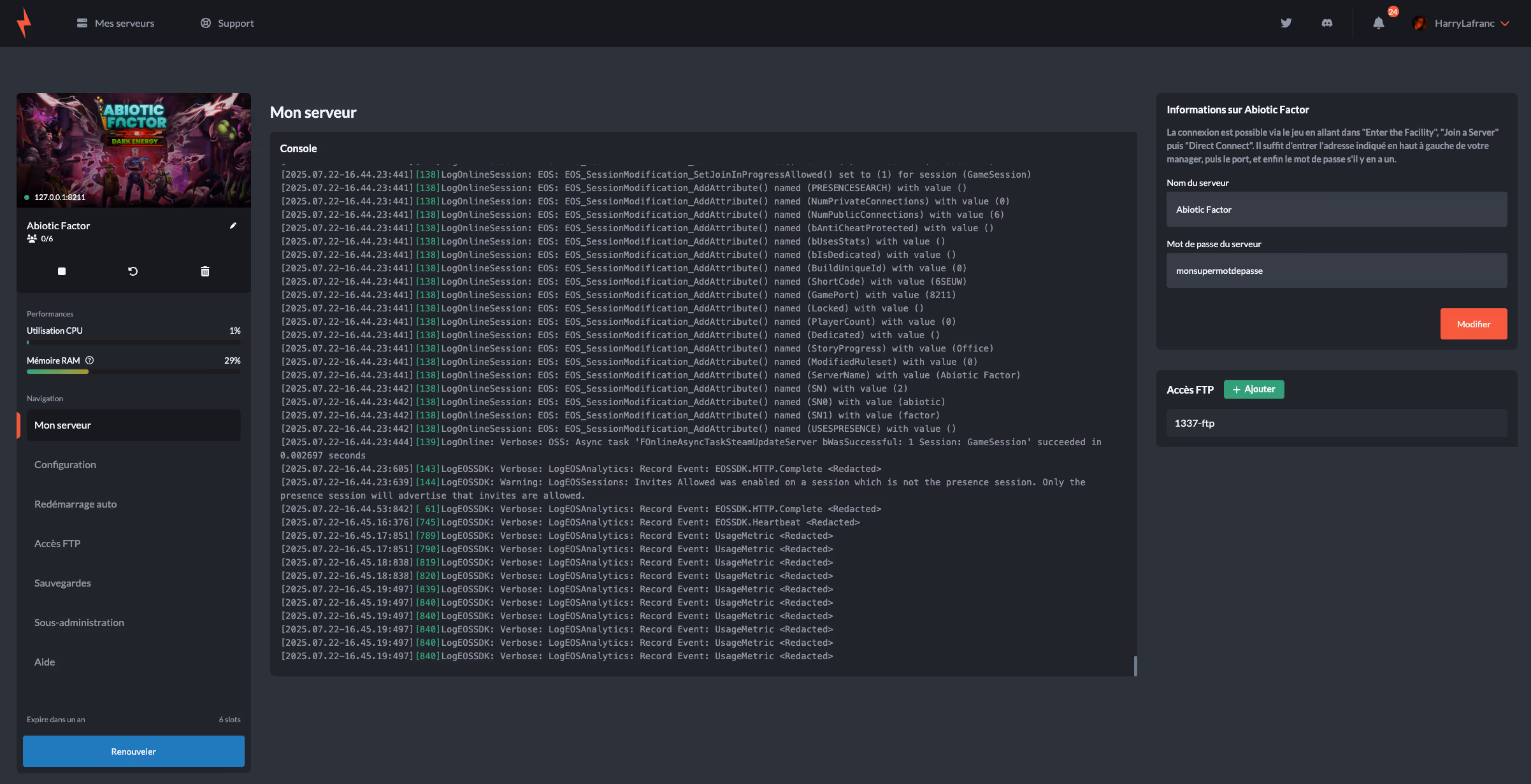
Task: Click the Mot de passe du serveur field
Action: (x=1336, y=271)
